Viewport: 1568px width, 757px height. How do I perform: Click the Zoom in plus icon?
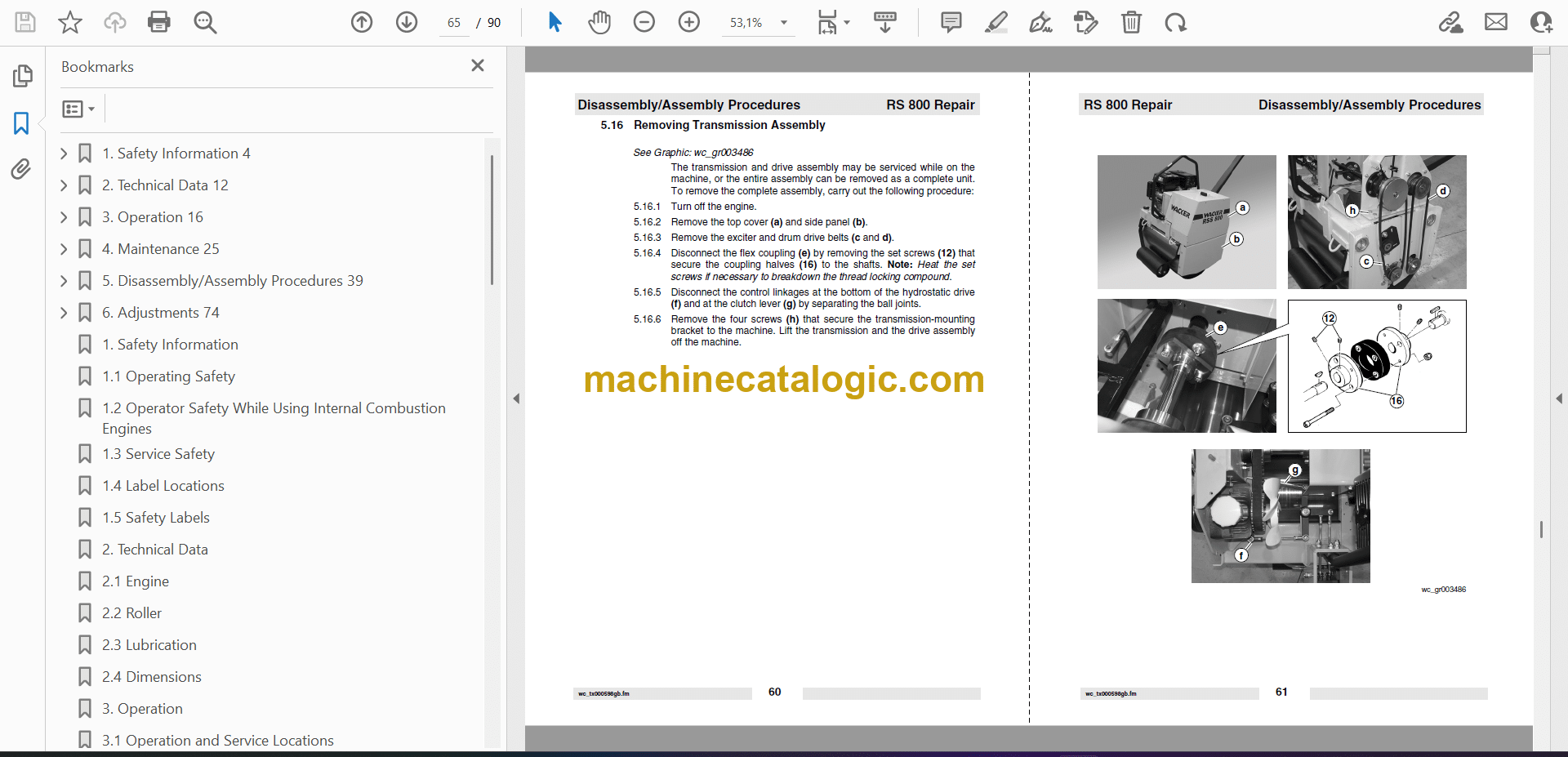tap(689, 22)
